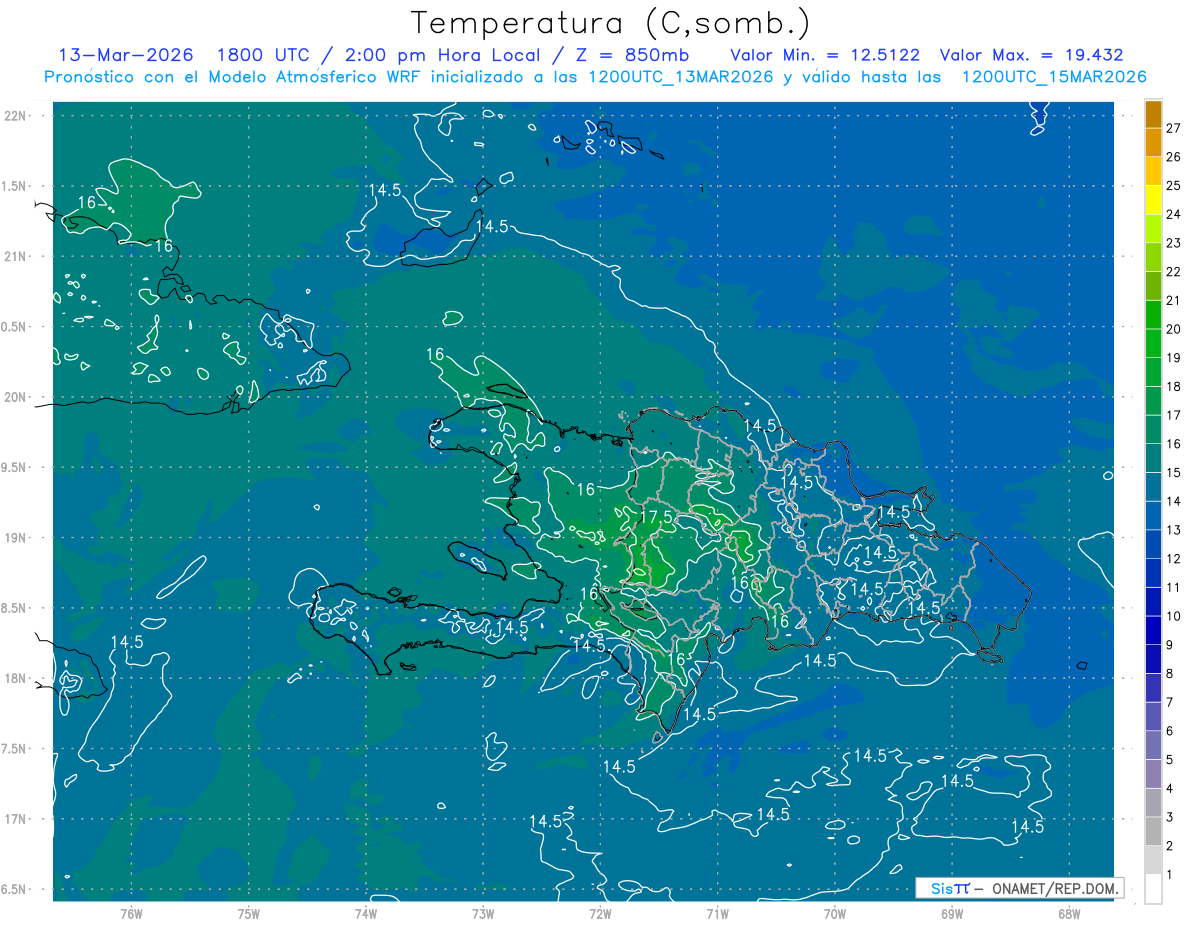The width and height of the screenshot is (1200, 927).
Task: Click color scale label '13'
Action: (x=1174, y=530)
